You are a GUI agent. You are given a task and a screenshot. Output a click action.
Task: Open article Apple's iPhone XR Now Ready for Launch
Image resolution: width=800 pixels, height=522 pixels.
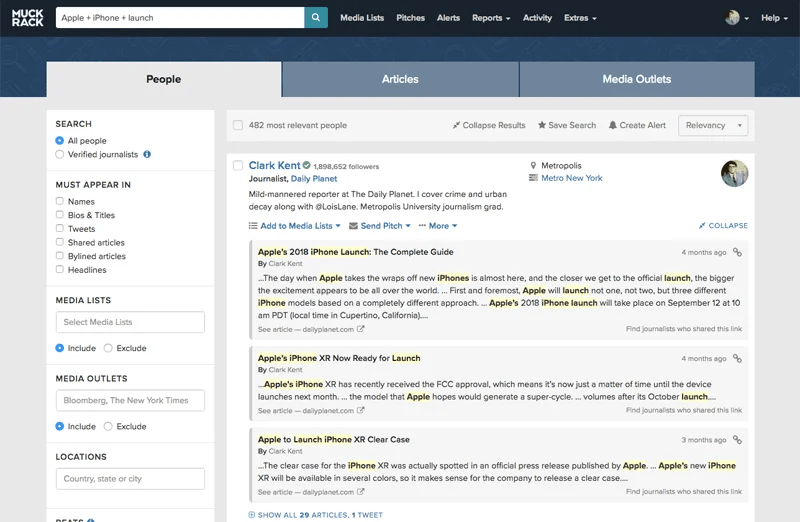[x=339, y=358]
